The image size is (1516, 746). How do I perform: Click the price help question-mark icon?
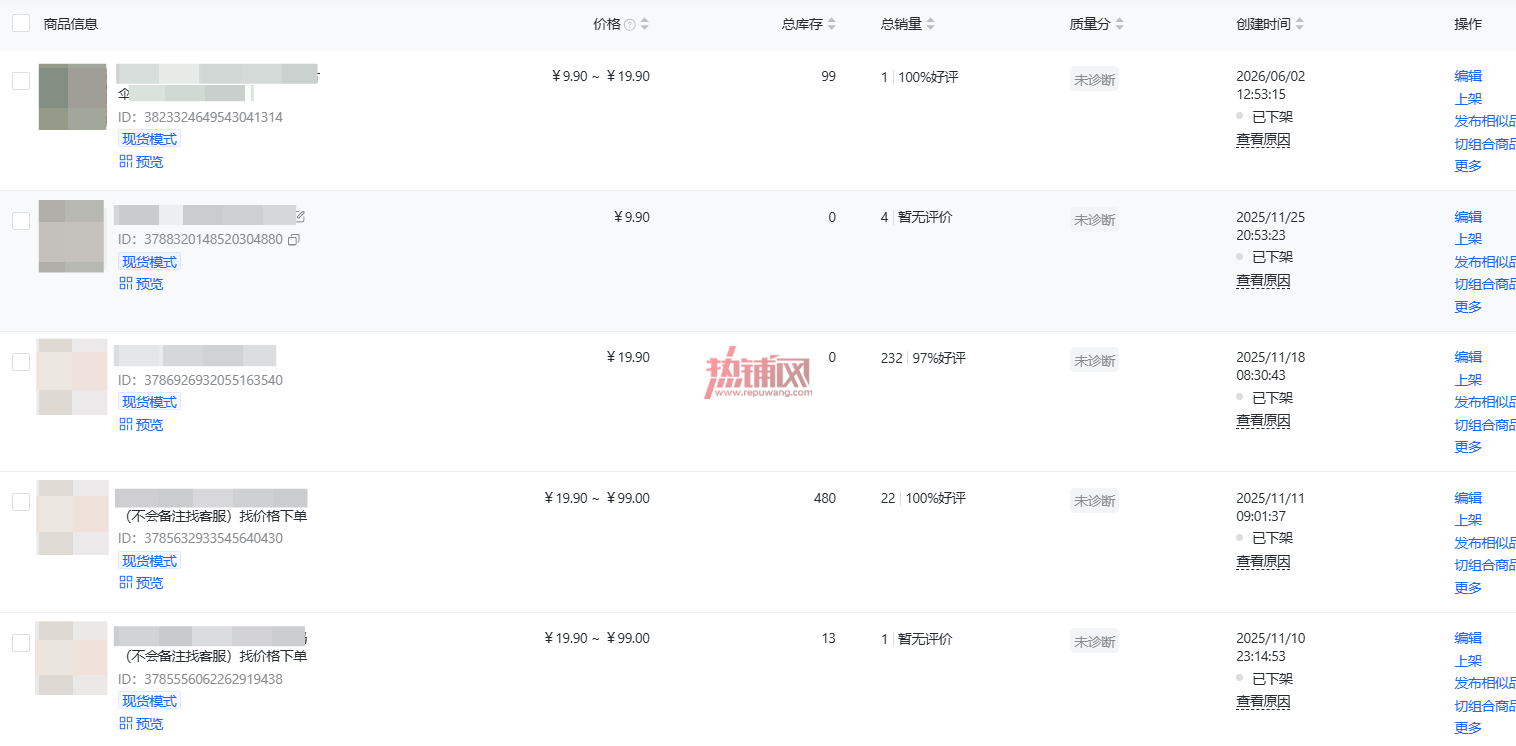point(630,25)
